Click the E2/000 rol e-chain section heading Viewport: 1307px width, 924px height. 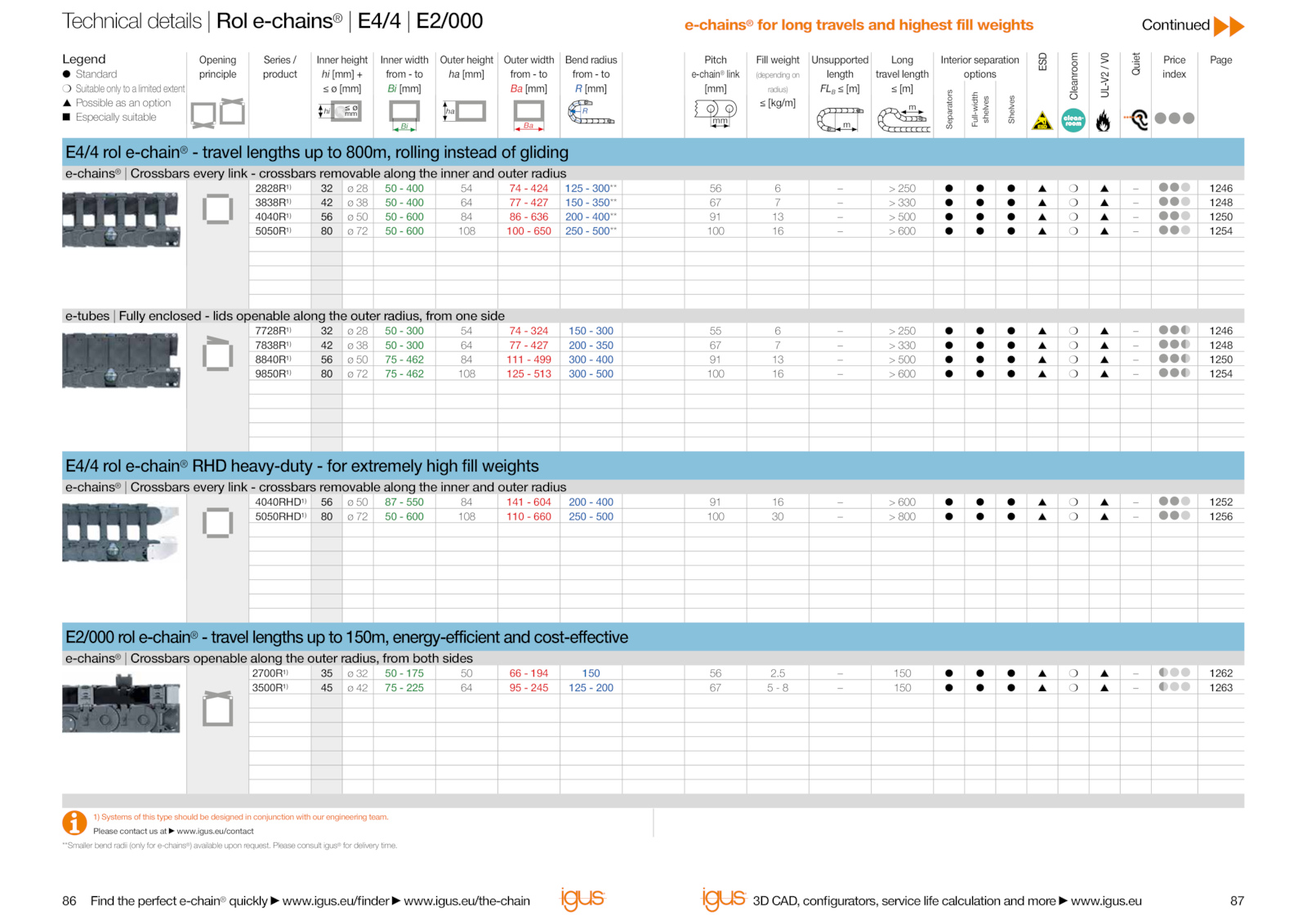coord(347,637)
